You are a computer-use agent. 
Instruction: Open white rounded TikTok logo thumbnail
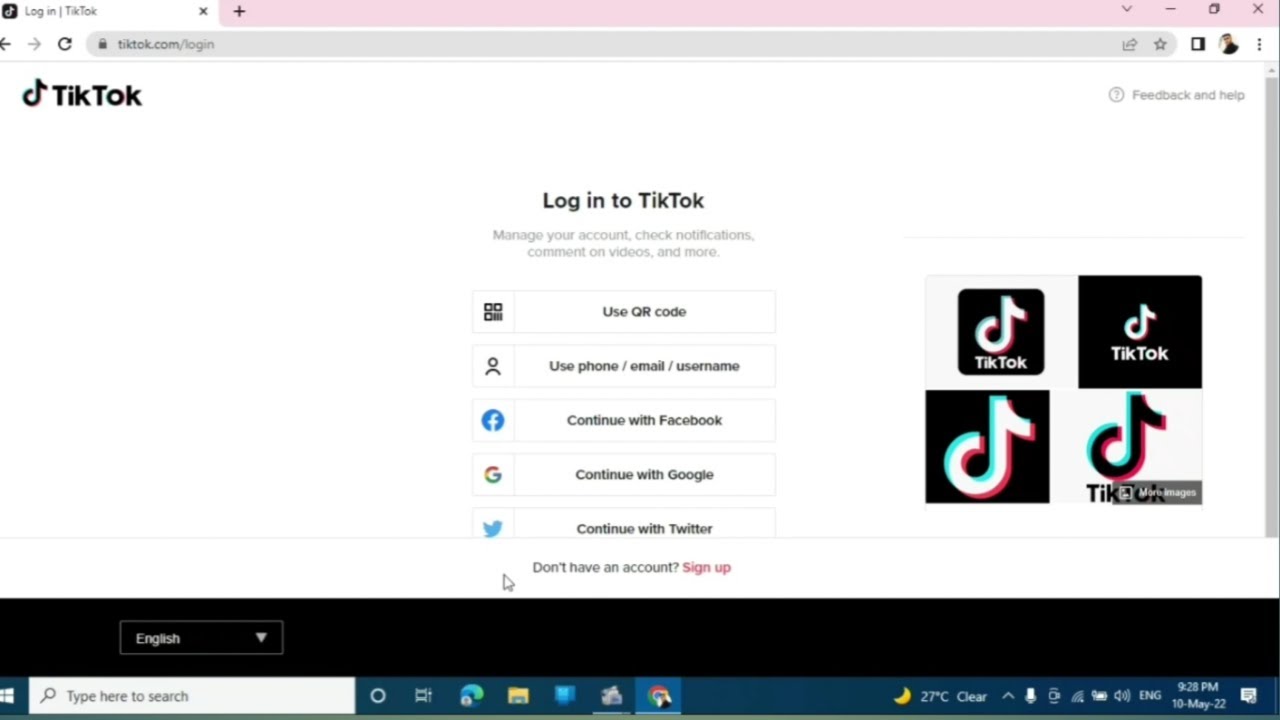pyautogui.click(x=1001, y=332)
